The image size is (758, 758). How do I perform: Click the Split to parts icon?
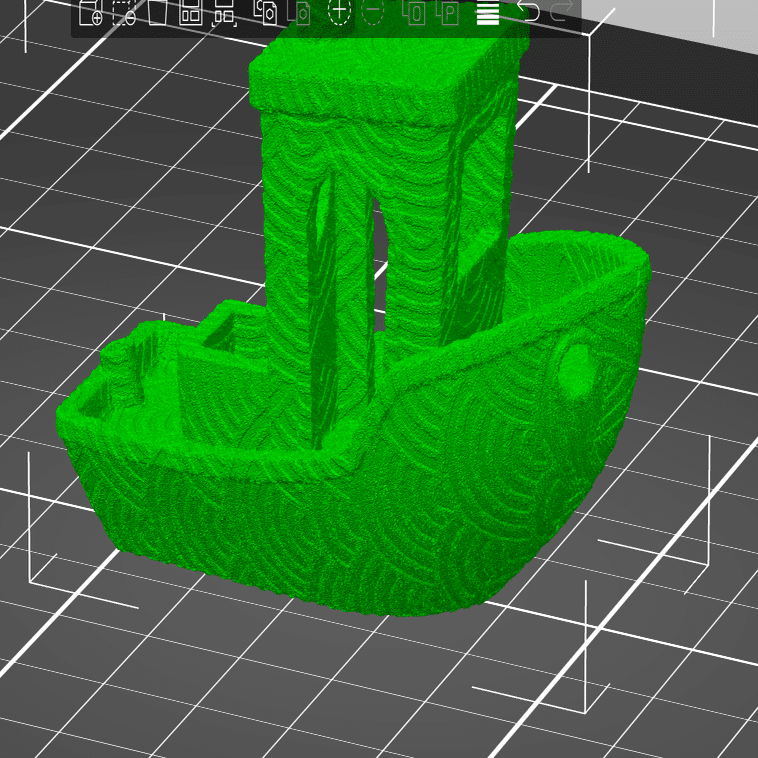click(447, 13)
